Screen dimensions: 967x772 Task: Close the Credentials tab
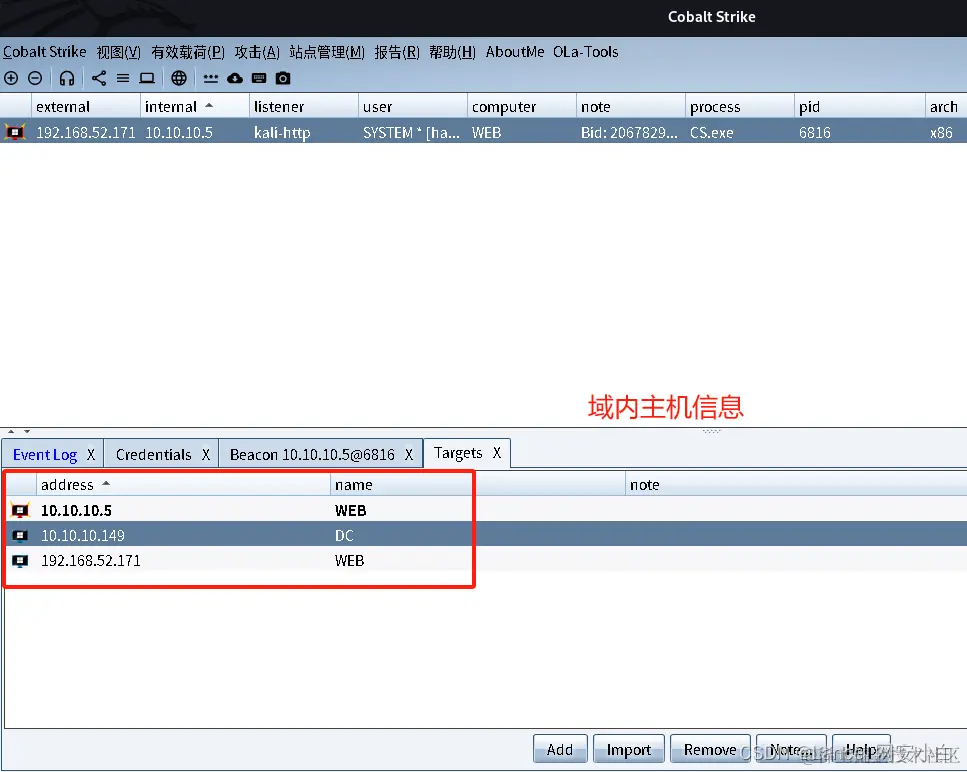[x=206, y=454]
